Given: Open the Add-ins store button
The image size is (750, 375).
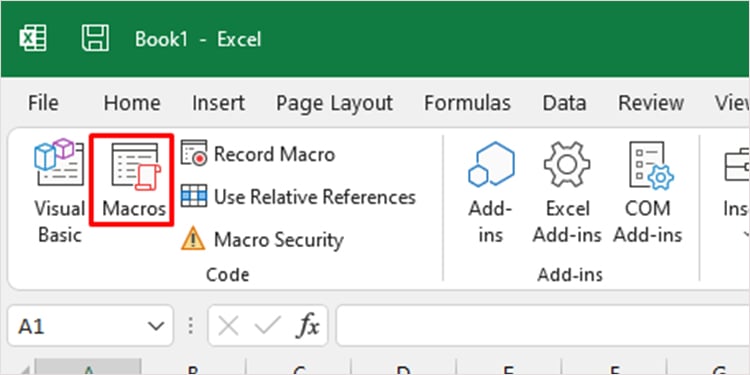Looking at the screenshot, I should pyautogui.click(x=491, y=191).
